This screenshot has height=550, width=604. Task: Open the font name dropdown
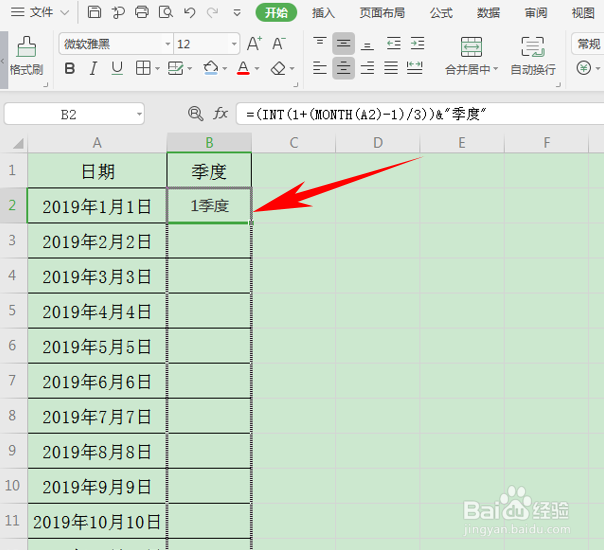click(x=168, y=44)
